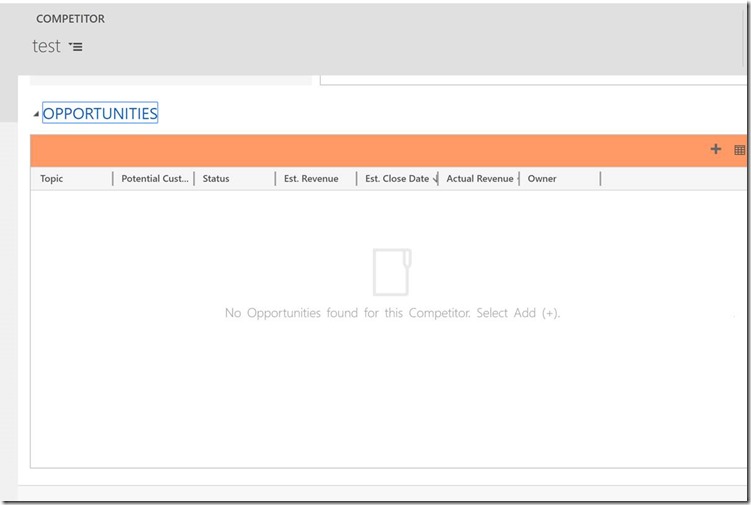Sort by Est. Revenue column header

pos(311,179)
